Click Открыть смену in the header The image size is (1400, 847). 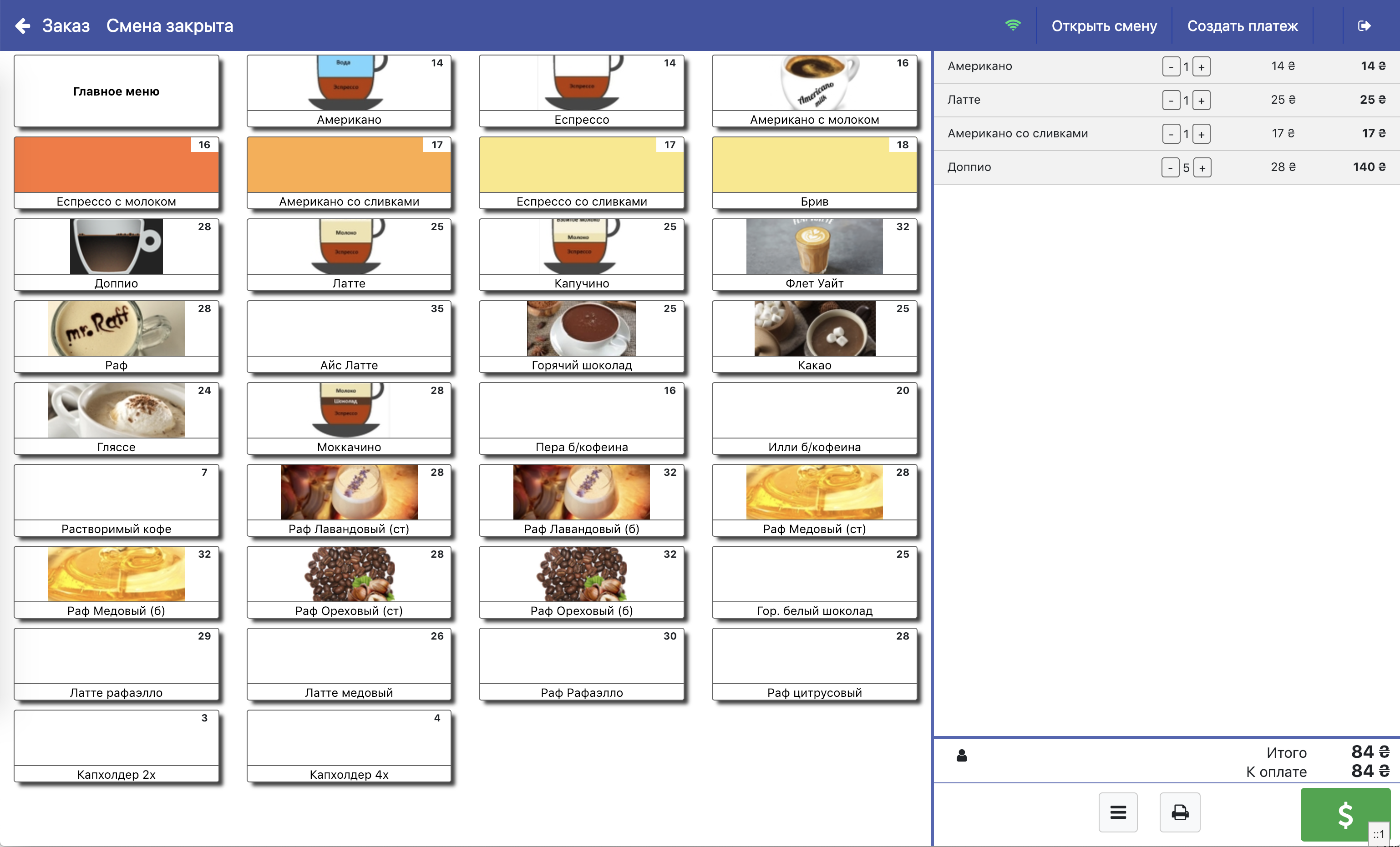click(x=1103, y=25)
